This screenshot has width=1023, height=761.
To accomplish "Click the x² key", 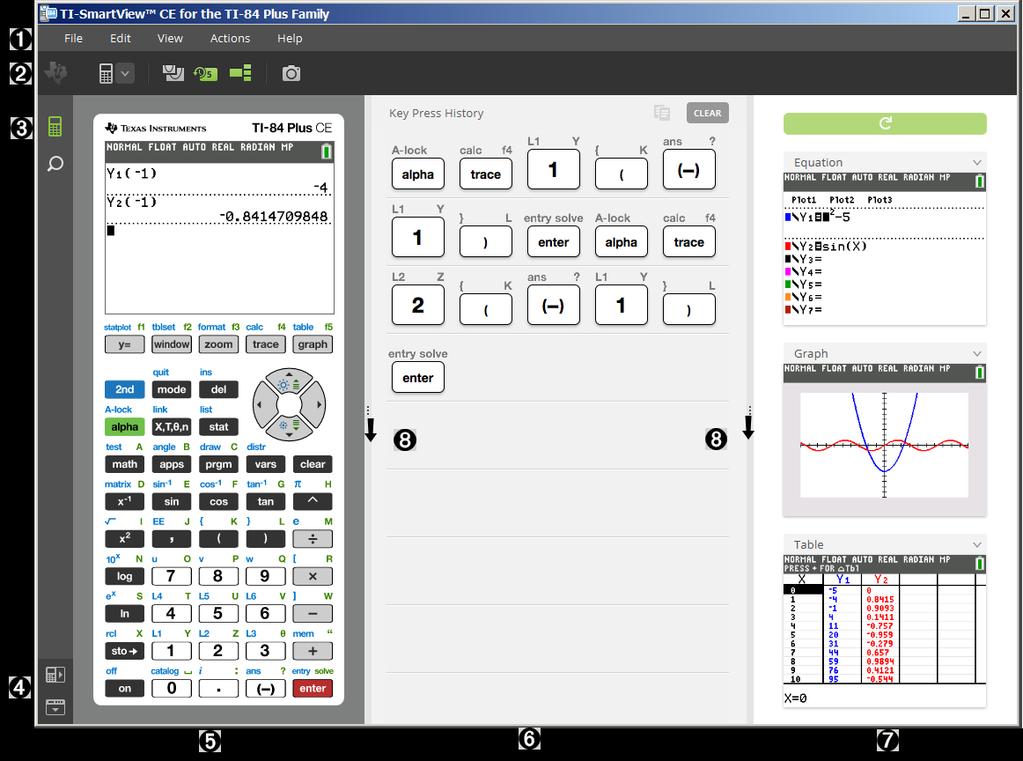I will point(125,538).
